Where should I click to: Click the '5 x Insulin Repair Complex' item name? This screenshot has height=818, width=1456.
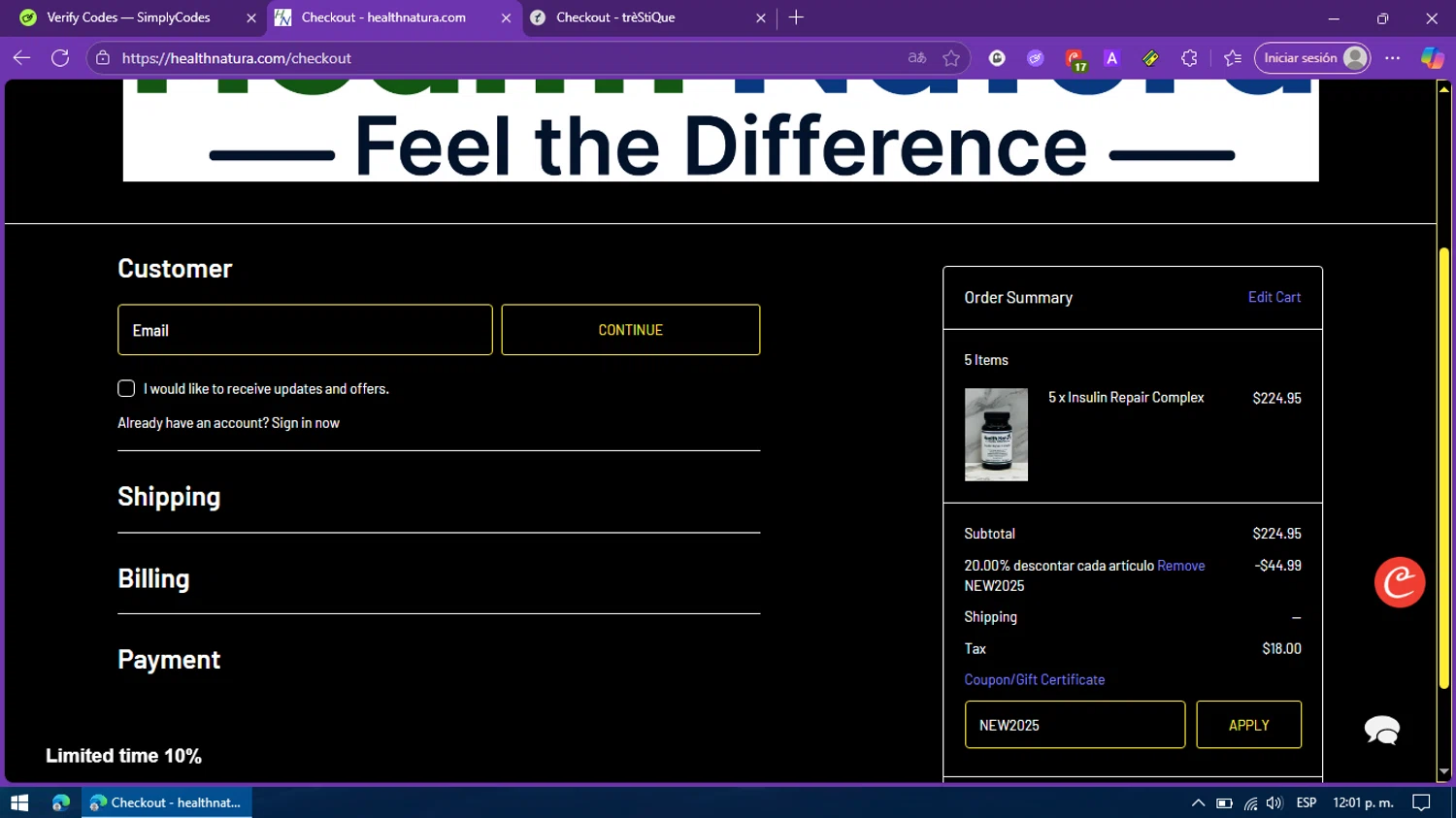click(x=1126, y=398)
